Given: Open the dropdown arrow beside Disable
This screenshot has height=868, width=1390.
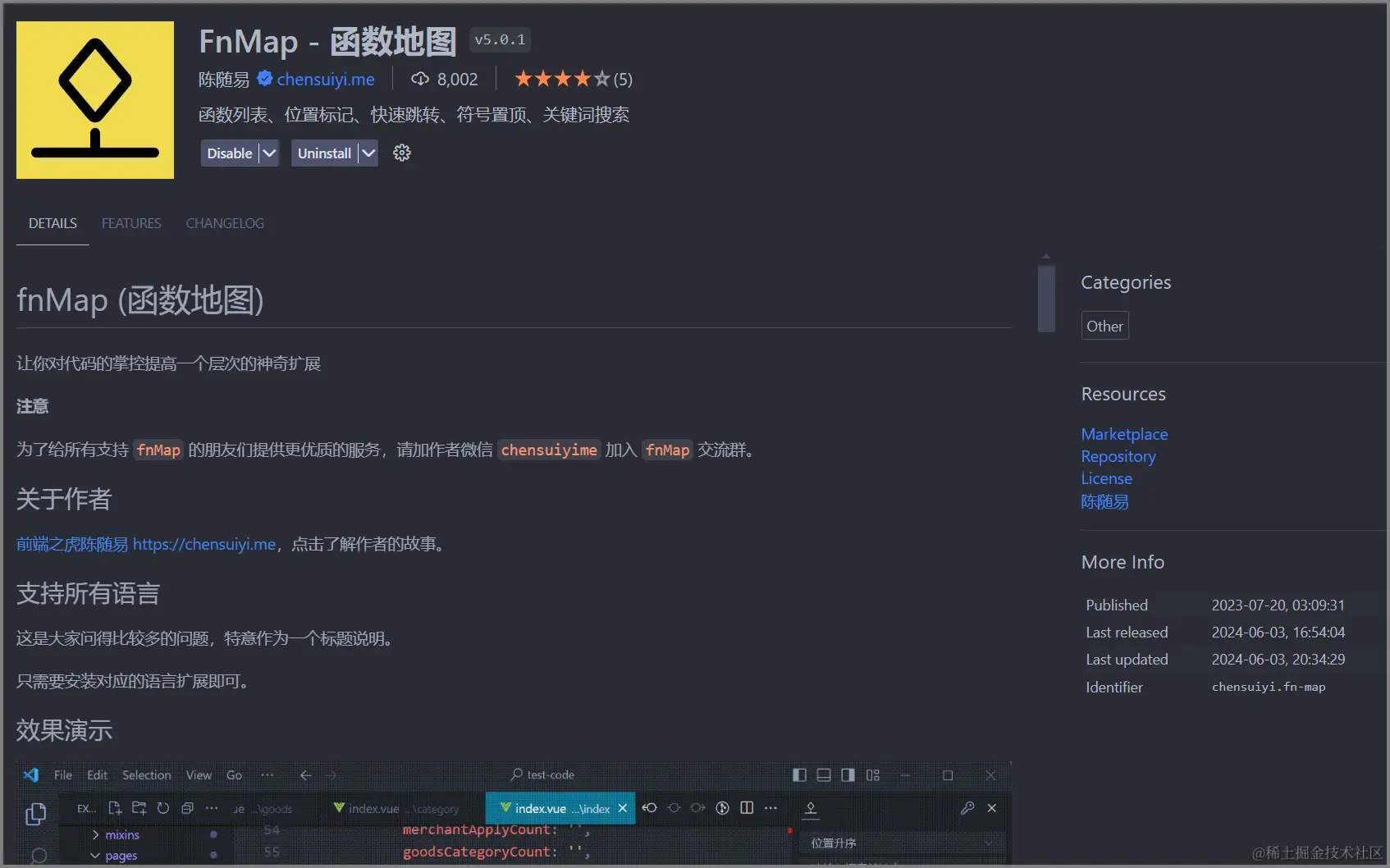Looking at the screenshot, I should [269, 153].
